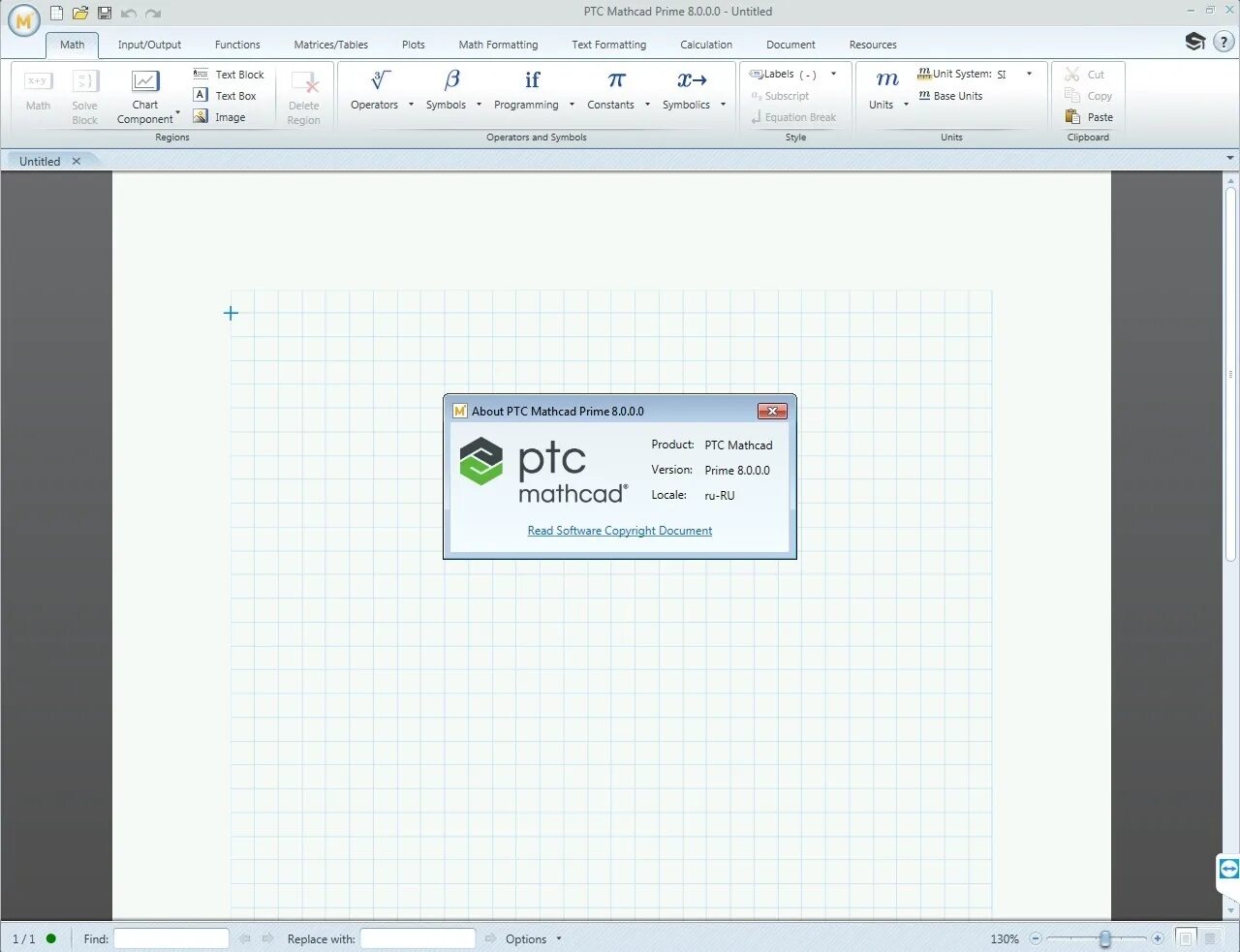This screenshot has width=1240, height=952.
Task: Open the Unit System dropdown
Action: click(1028, 74)
